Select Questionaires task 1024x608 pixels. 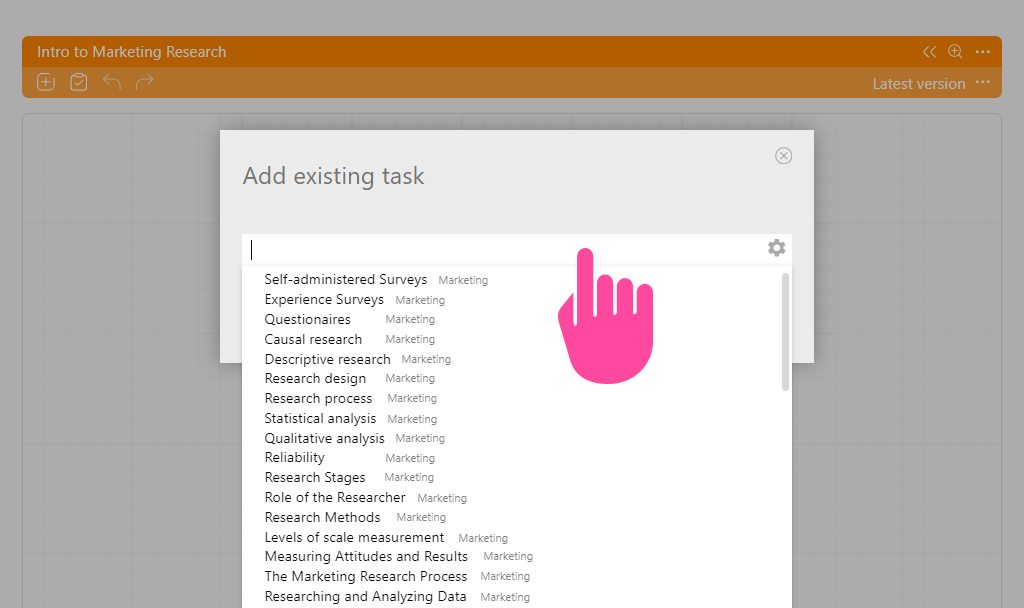pyautogui.click(x=308, y=319)
